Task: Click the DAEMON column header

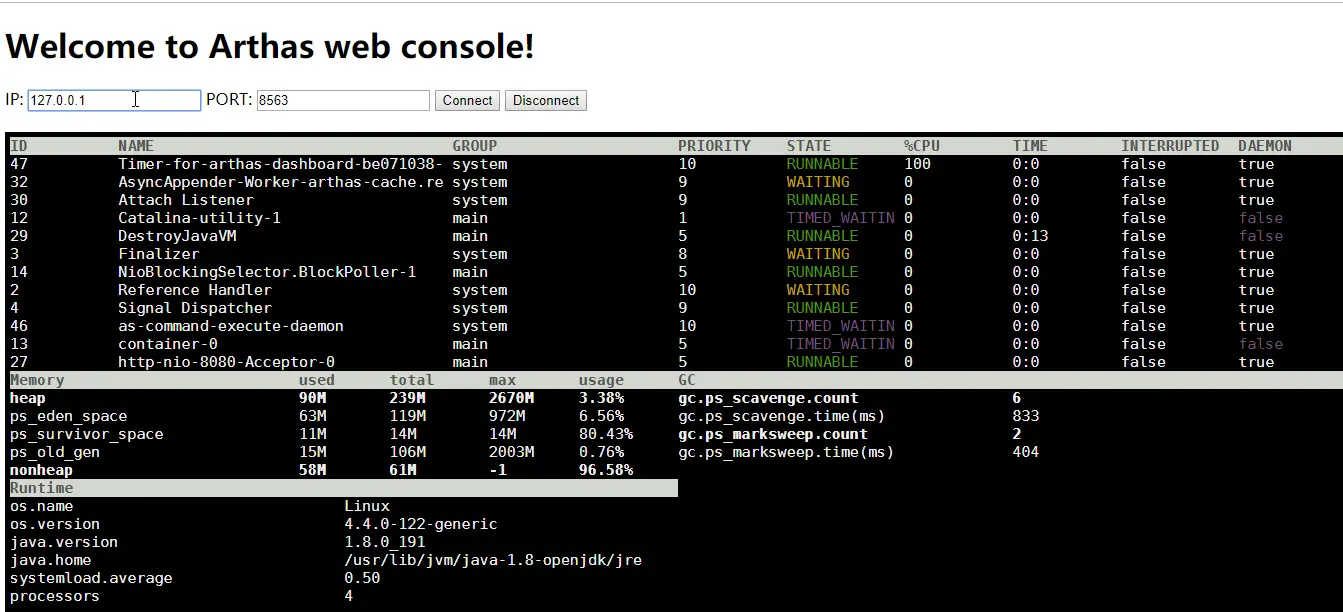Action: 1265,146
